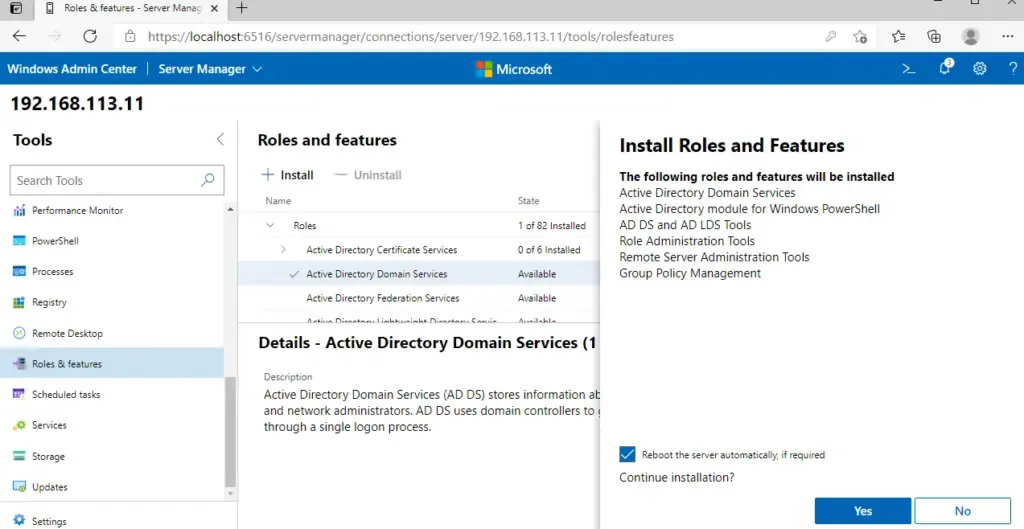This screenshot has height=529, width=1024.
Task: Click the Roles & features browser tab
Action: tap(133, 8)
